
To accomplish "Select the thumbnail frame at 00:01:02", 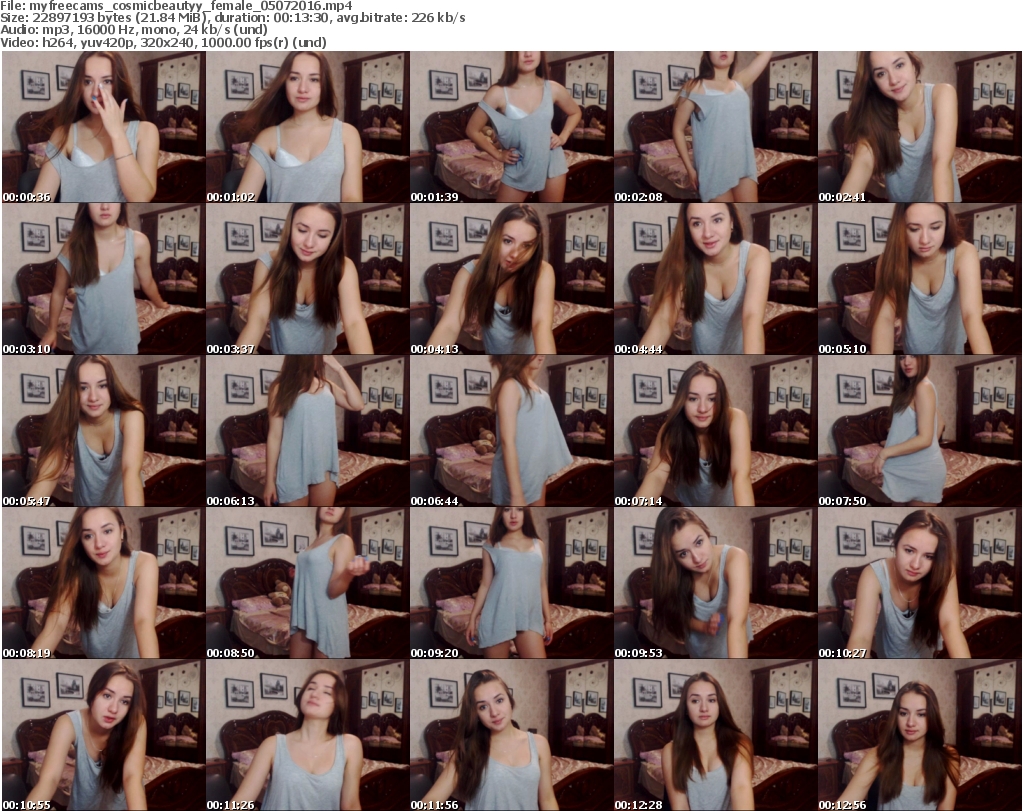I will pyautogui.click(x=308, y=127).
